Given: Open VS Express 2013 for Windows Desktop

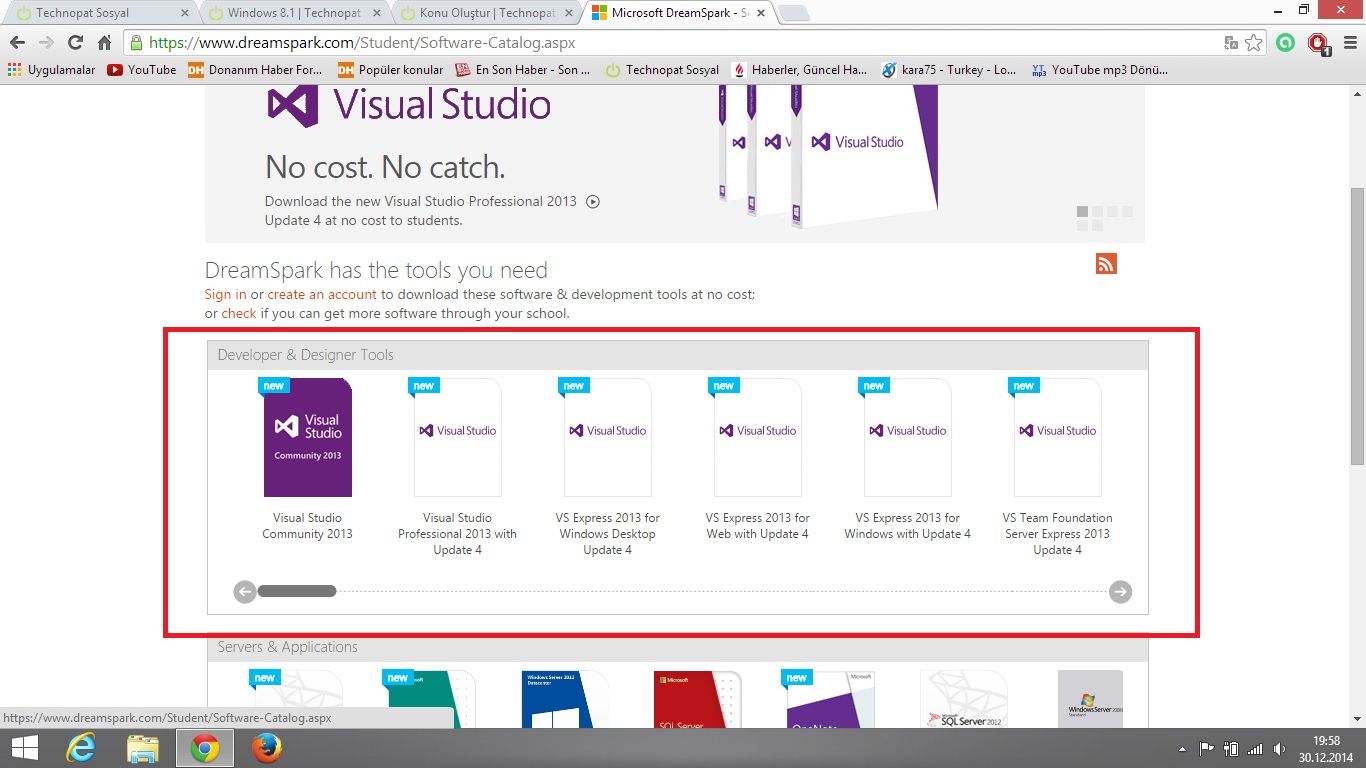Looking at the screenshot, I should (x=608, y=467).
